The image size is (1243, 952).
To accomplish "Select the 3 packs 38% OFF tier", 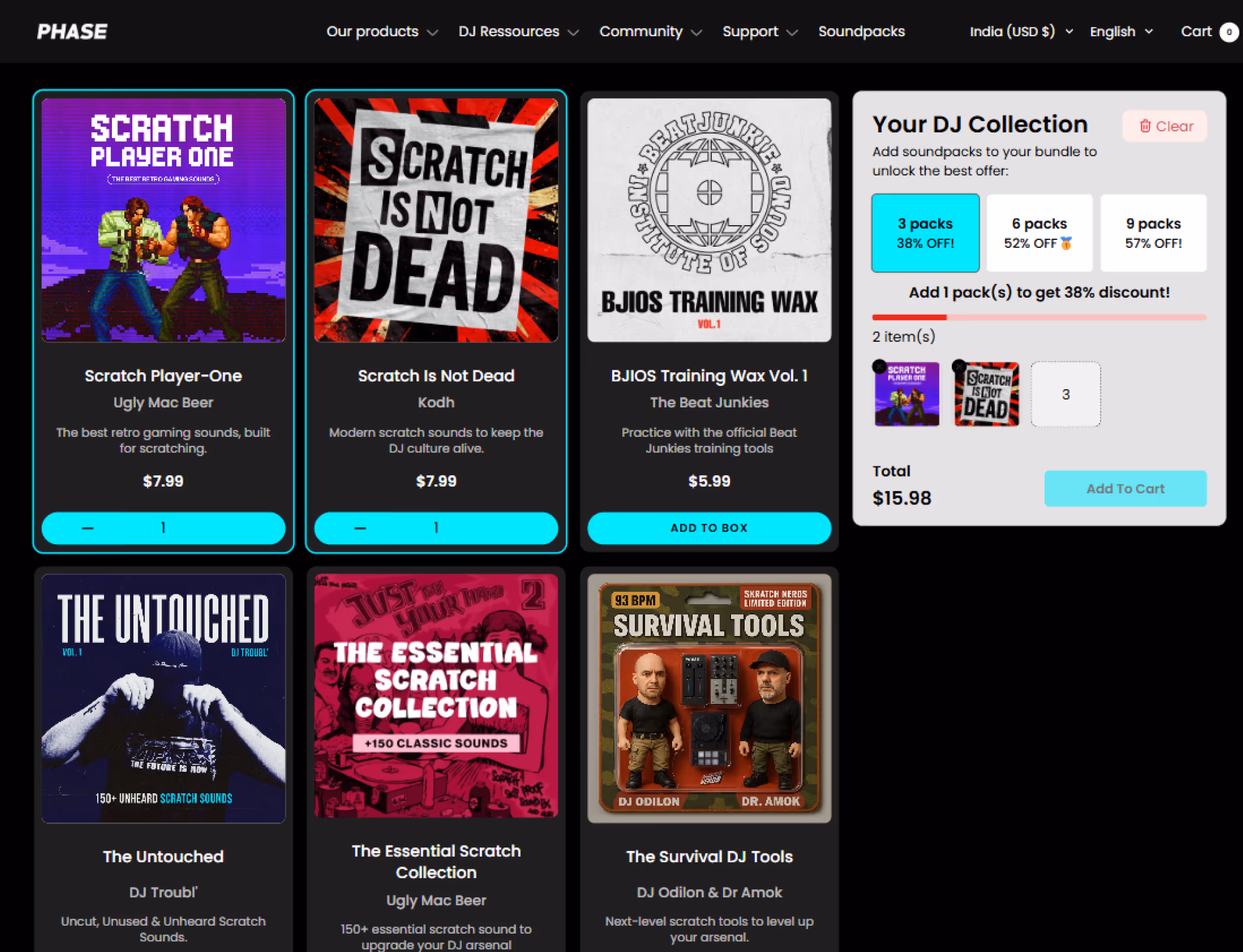I will (x=925, y=233).
